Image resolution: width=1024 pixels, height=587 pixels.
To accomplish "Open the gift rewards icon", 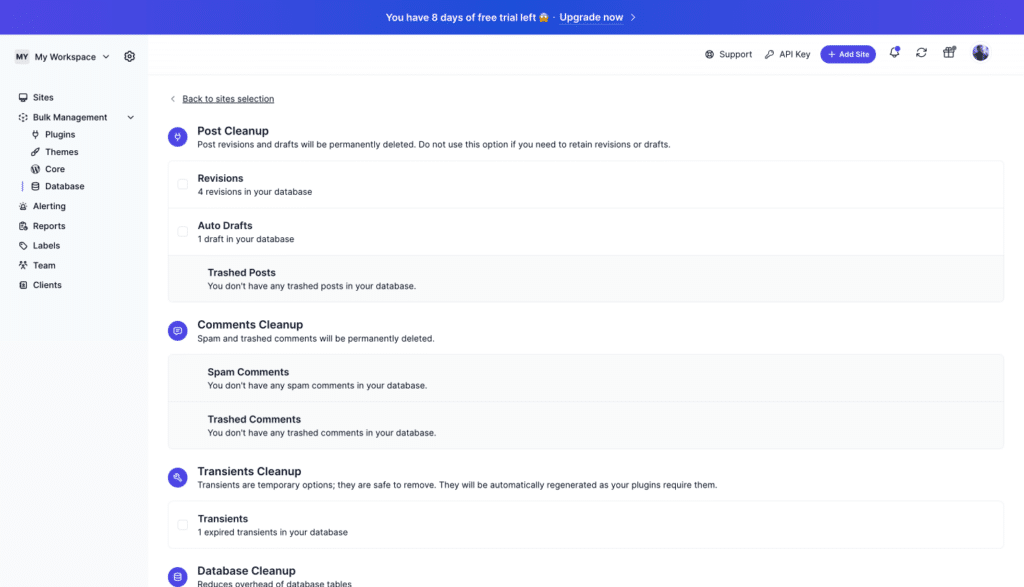I will (x=950, y=52).
